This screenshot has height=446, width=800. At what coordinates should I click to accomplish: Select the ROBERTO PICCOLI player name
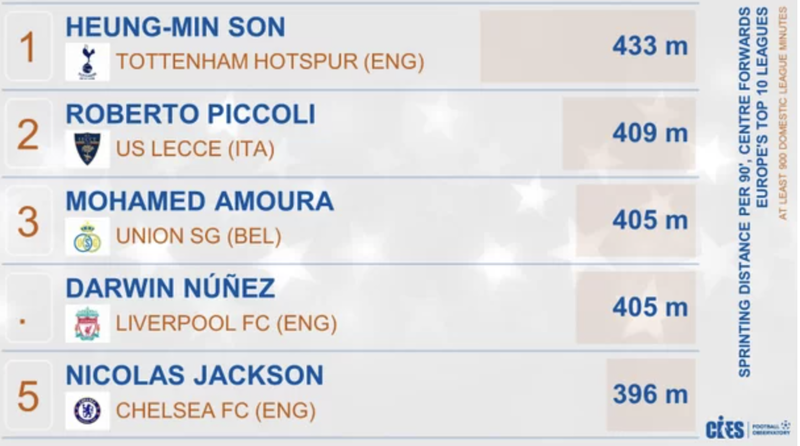coord(190,114)
